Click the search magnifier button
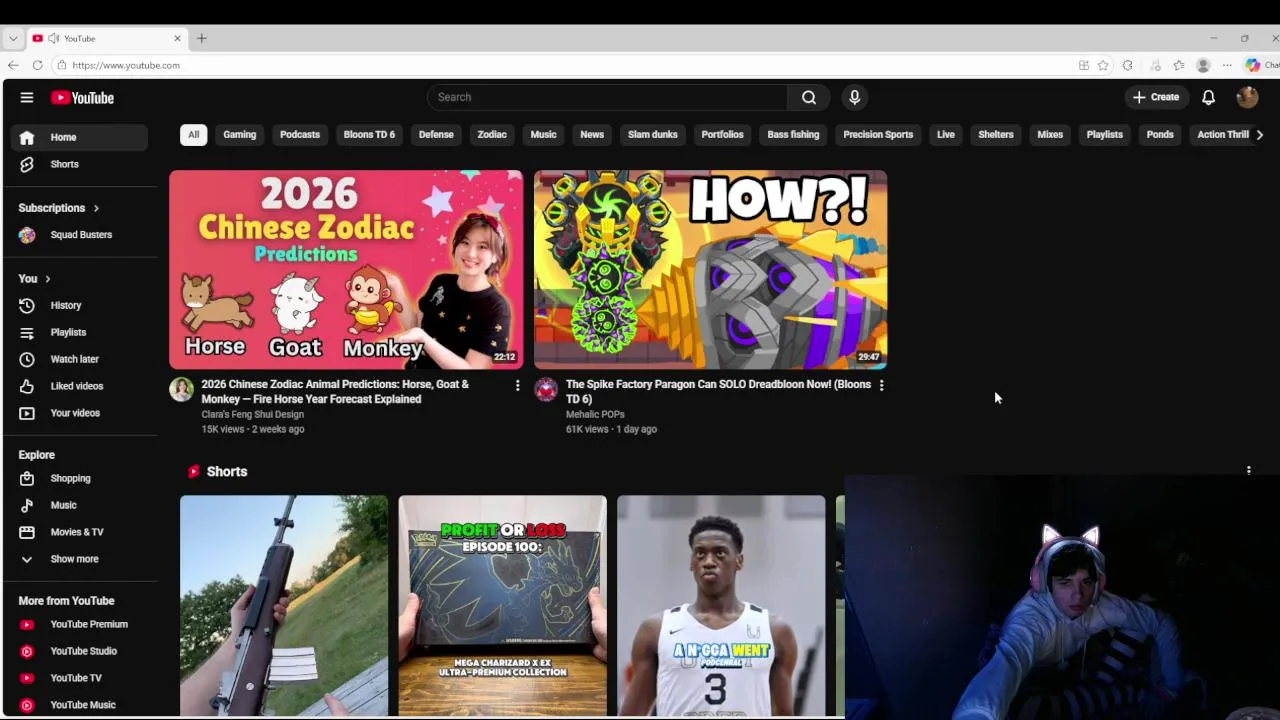Viewport: 1280px width, 720px height. click(x=809, y=97)
